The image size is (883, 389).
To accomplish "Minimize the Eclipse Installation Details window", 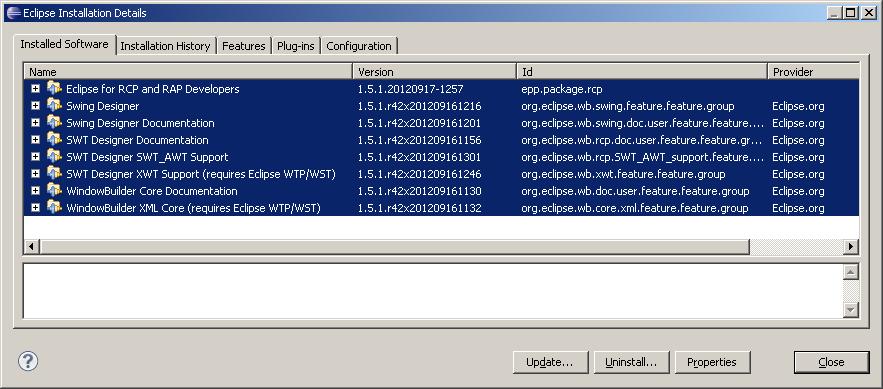I will coord(835,12).
